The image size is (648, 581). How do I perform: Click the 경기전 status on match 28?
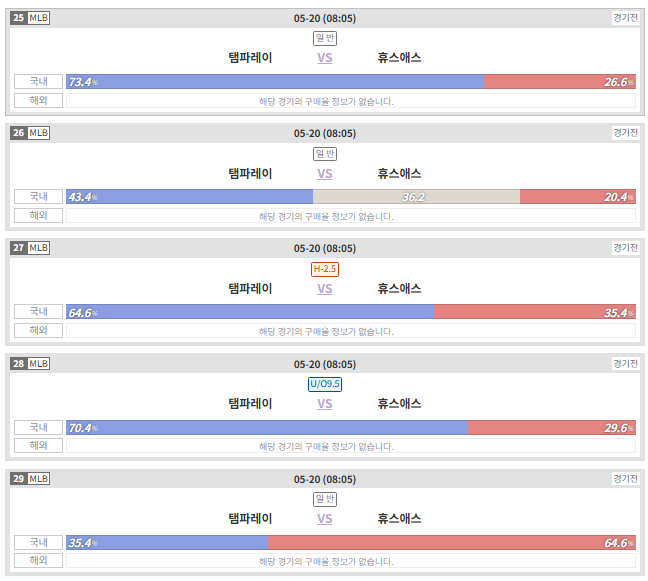point(625,364)
